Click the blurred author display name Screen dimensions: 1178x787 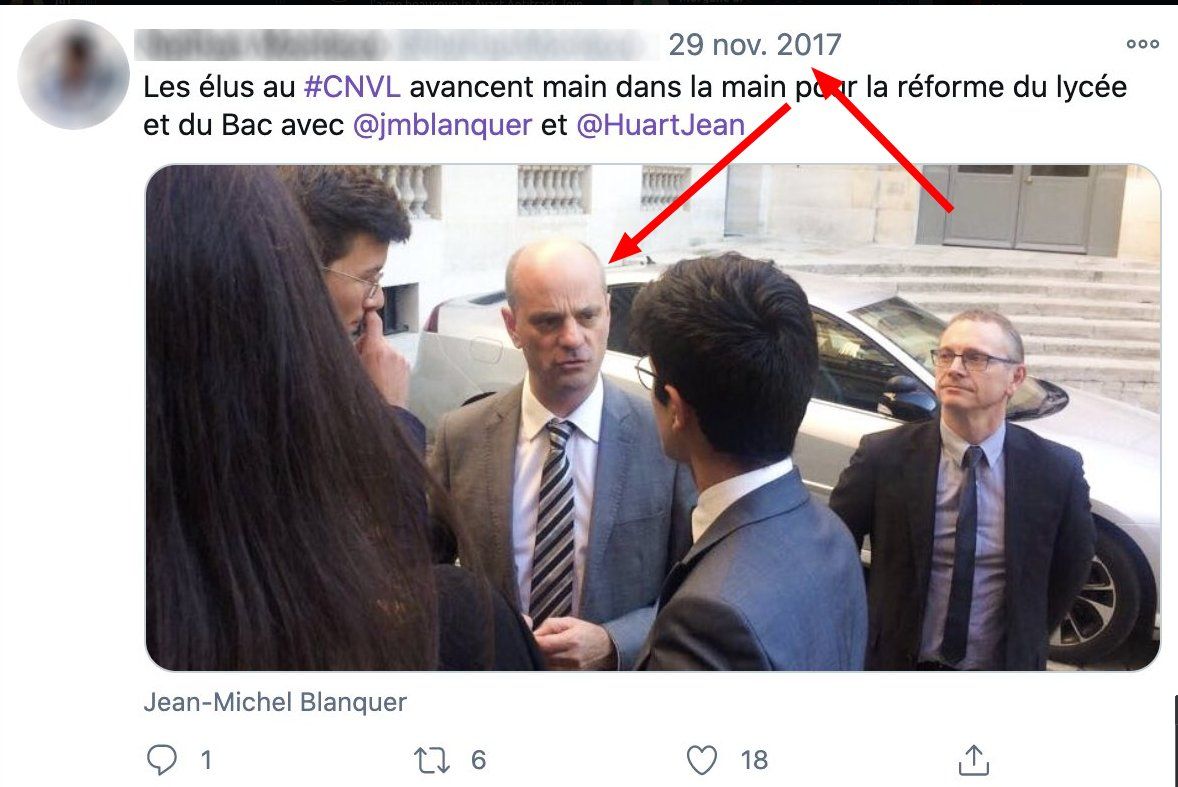pyautogui.click(x=261, y=45)
